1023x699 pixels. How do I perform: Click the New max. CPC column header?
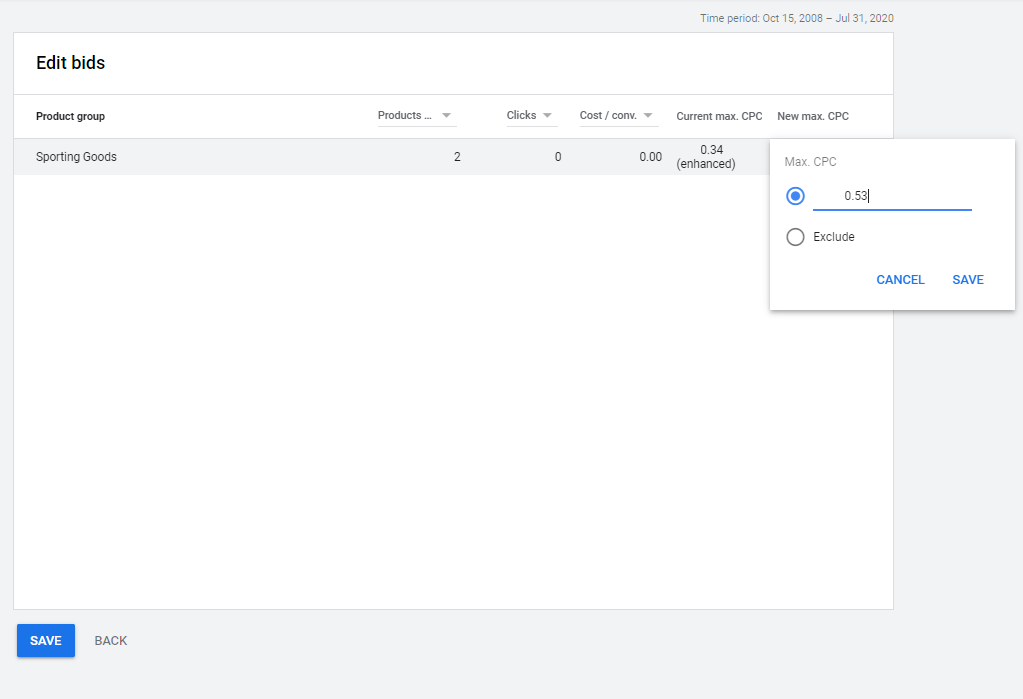pyautogui.click(x=813, y=116)
